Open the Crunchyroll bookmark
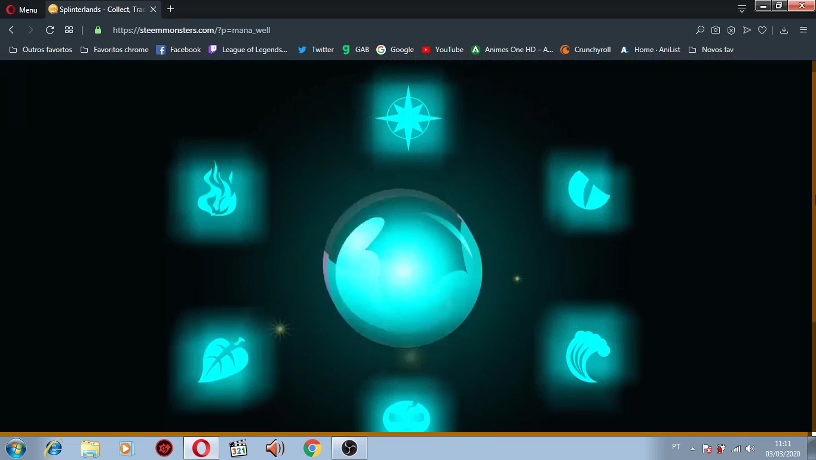The width and height of the screenshot is (816, 460). [x=585, y=49]
